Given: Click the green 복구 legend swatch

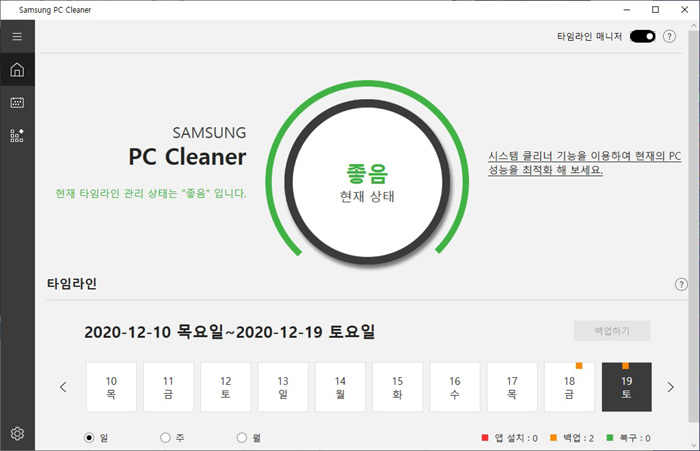Looking at the screenshot, I should point(610,438).
